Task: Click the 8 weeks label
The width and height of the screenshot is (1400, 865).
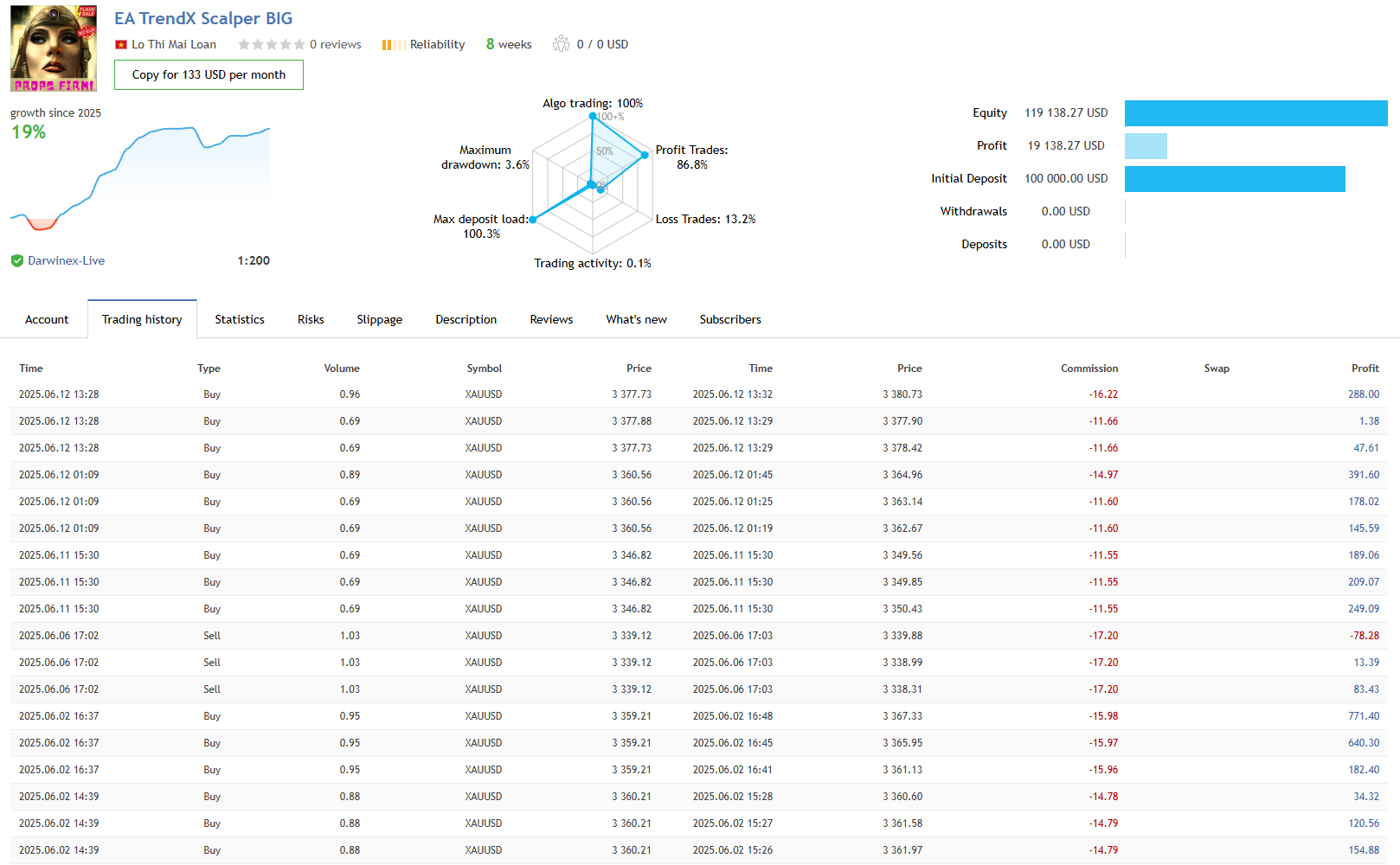Action: click(509, 44)
